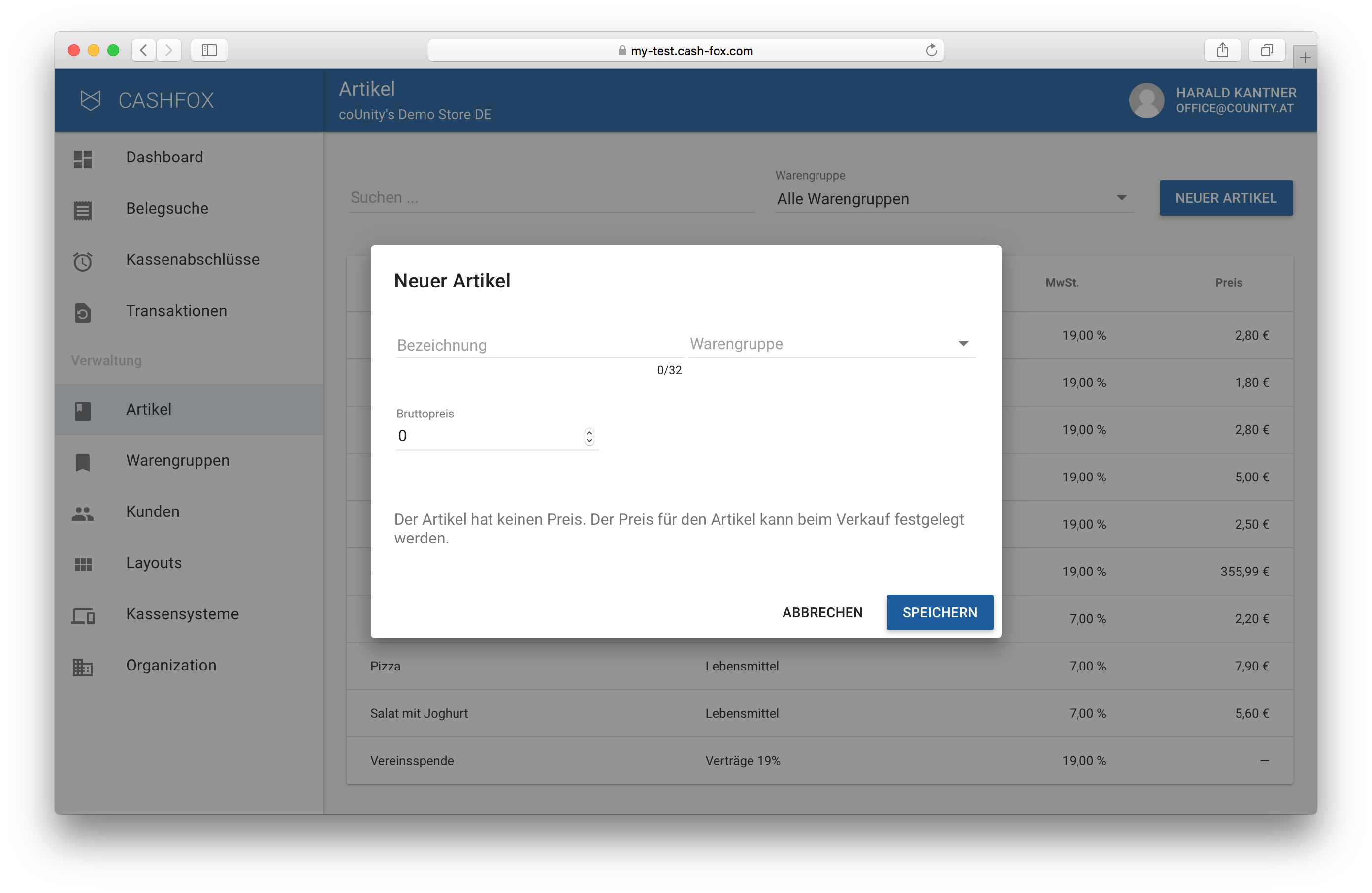Click the Bruttopreis stepper arrows
1372x893 pixels.
[x=588, y=437]
